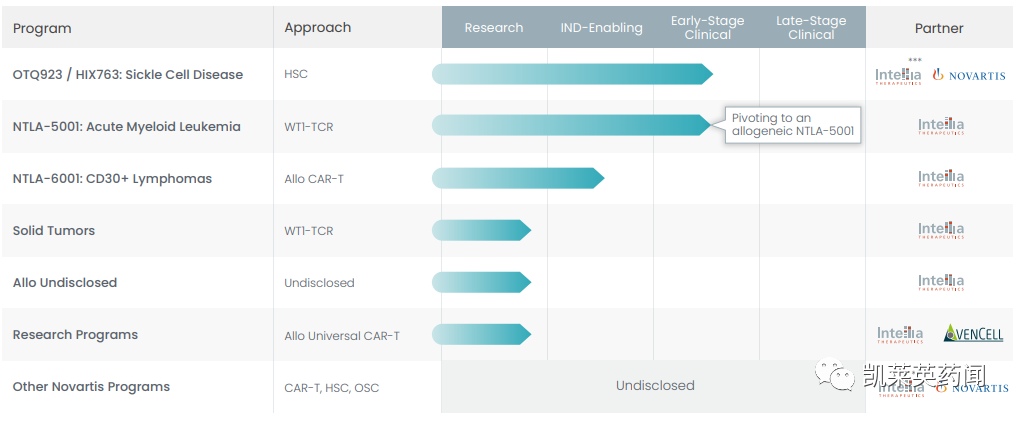Click the Novartis logo in the OTQ923 row
Image resolution: width=1020 pixels, height=421 pixels.
click(x=969, y=75)
